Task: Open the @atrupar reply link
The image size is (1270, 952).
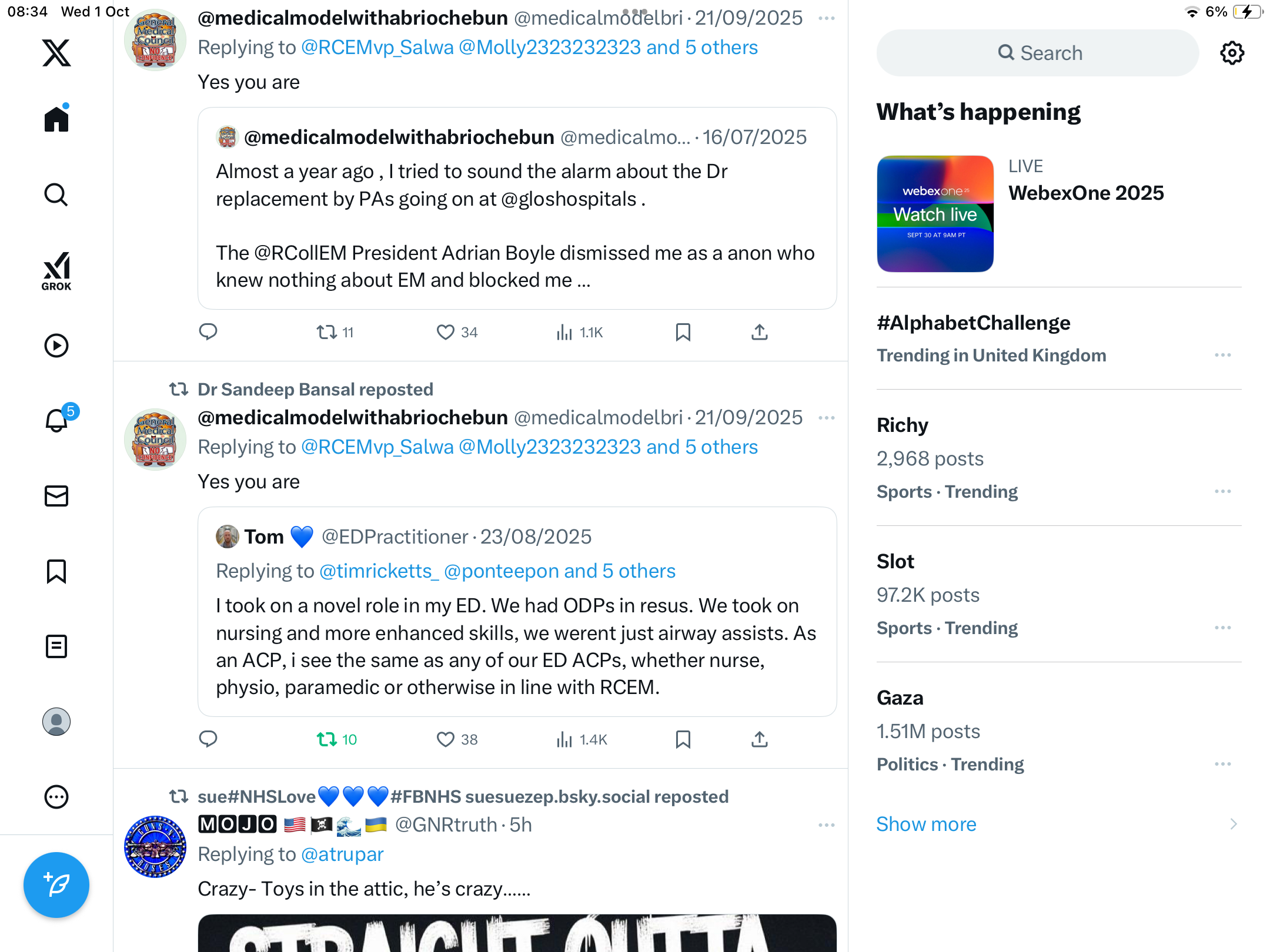Action: pyautogui.click(x=342, y=854)
